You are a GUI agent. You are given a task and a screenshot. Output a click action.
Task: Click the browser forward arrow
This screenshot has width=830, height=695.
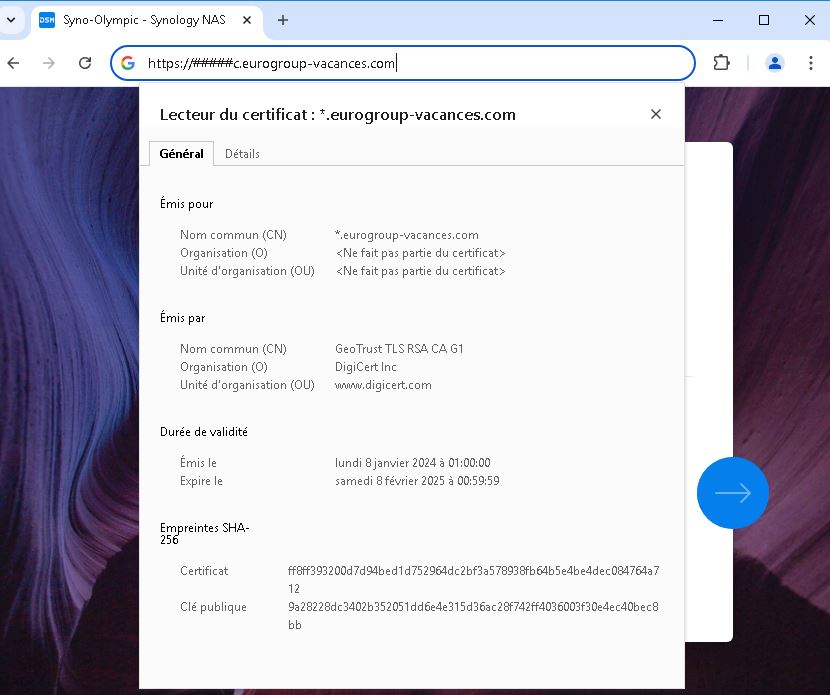(x=49, y=64)
